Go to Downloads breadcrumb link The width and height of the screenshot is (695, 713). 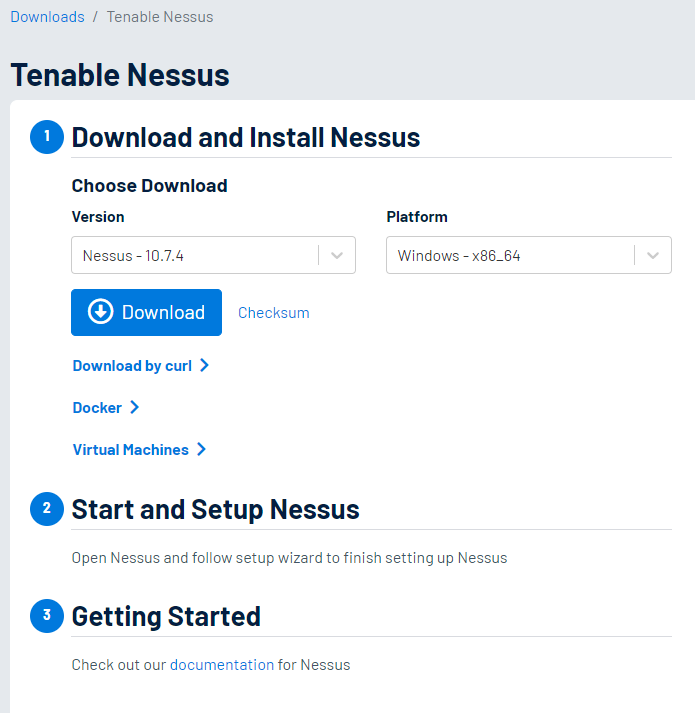click(47, 17)
